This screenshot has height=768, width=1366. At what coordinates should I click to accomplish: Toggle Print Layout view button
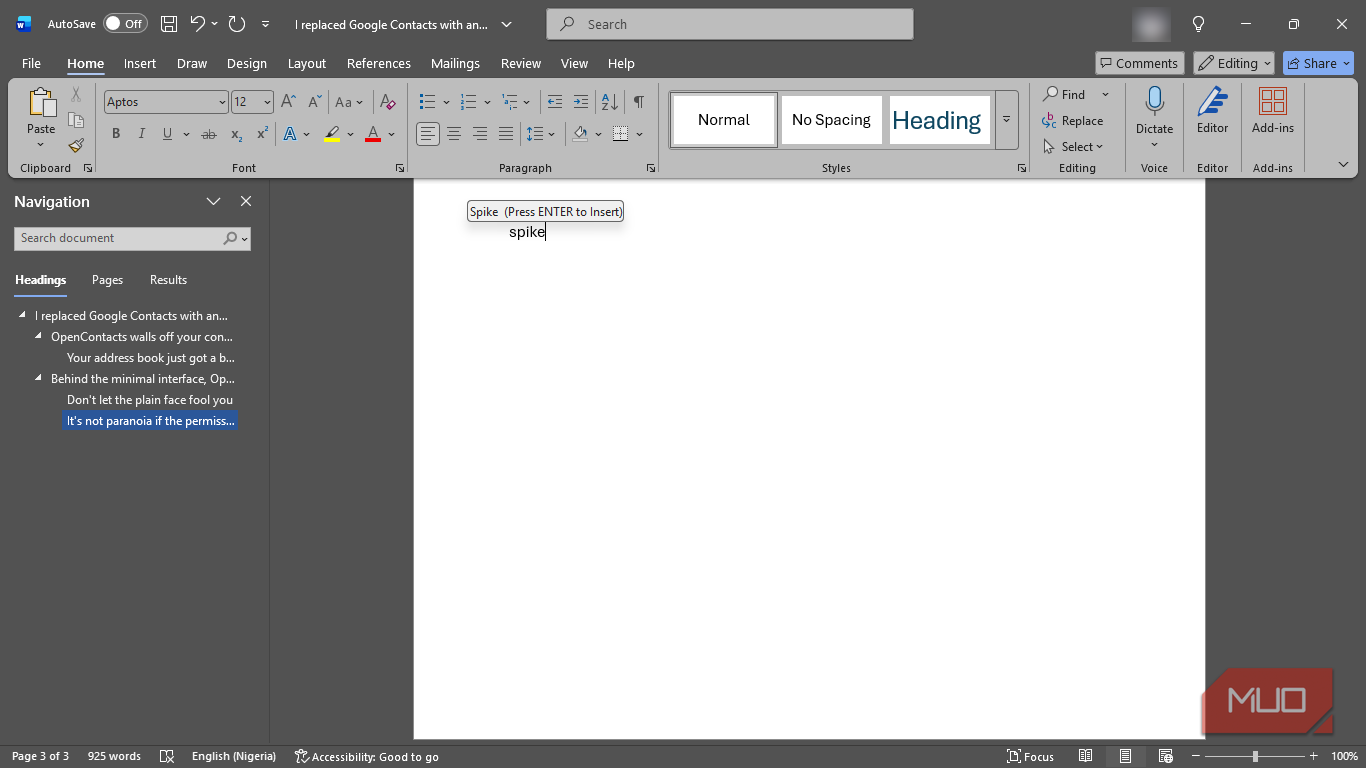[x=1125, y=756]
